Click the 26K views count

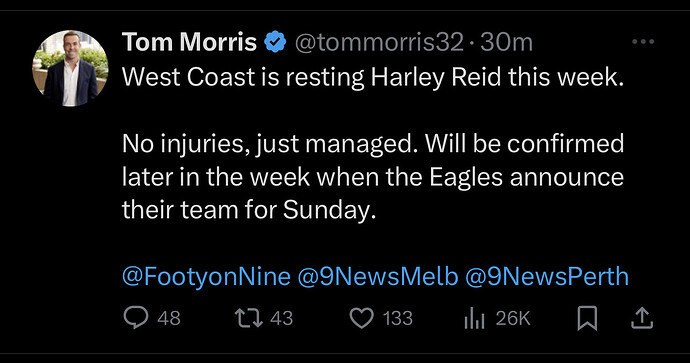(513, 318)
